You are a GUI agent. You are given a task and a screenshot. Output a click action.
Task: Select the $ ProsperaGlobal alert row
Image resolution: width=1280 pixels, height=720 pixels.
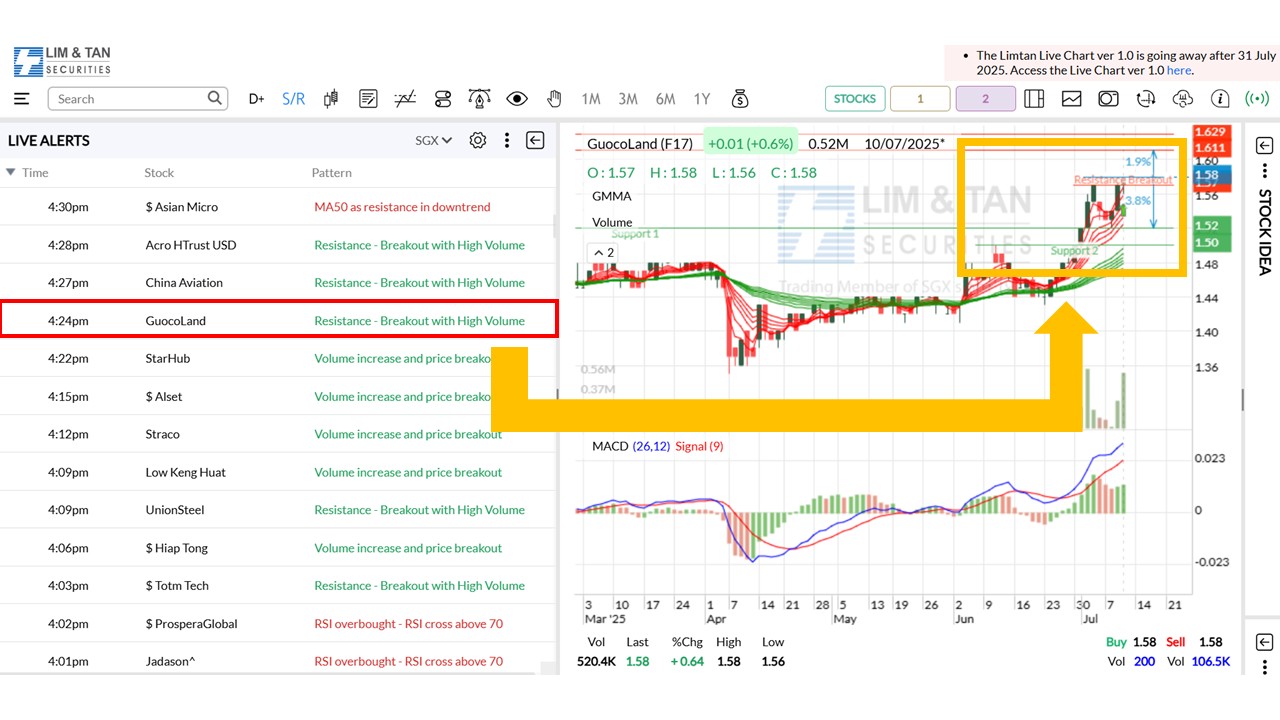coord(278,624)
